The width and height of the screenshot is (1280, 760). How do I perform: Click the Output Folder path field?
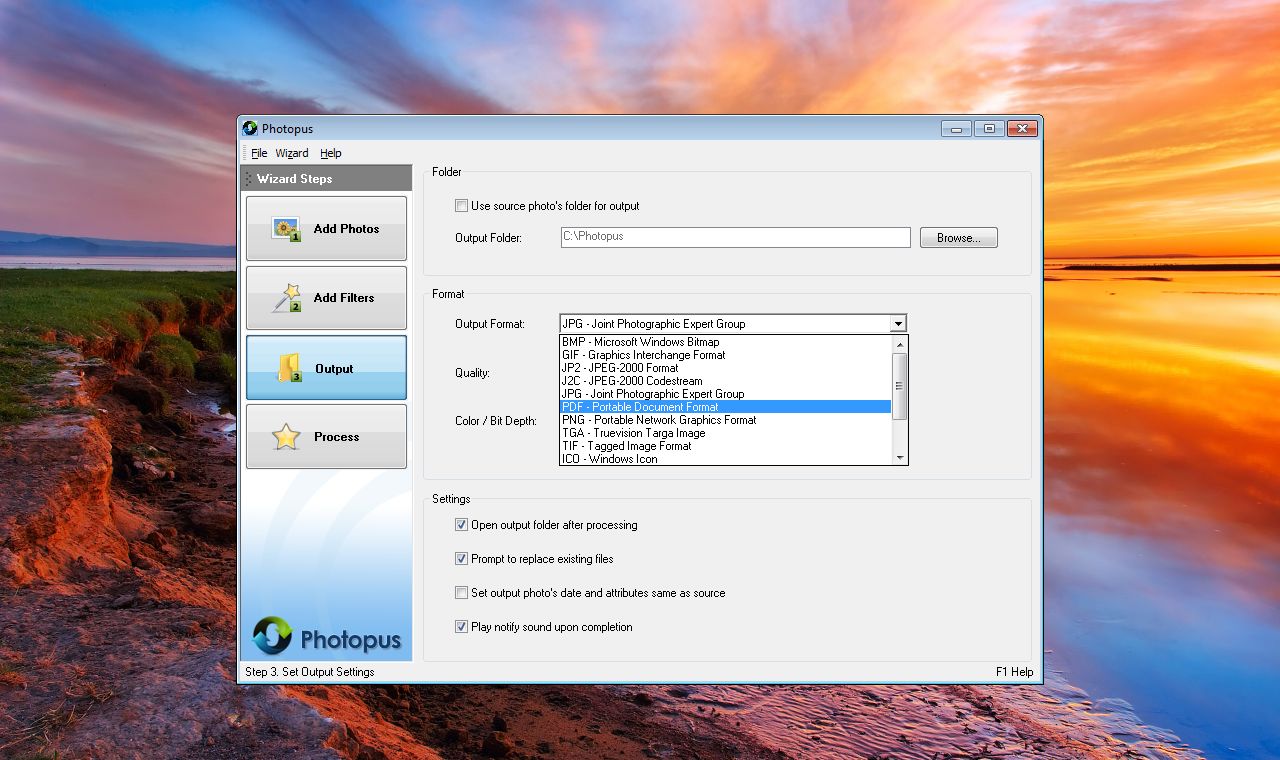click(x=736, y=237)
